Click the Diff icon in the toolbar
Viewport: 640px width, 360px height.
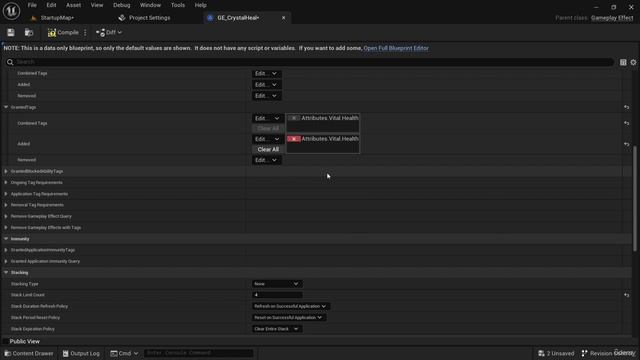click(x=100, y=33)
